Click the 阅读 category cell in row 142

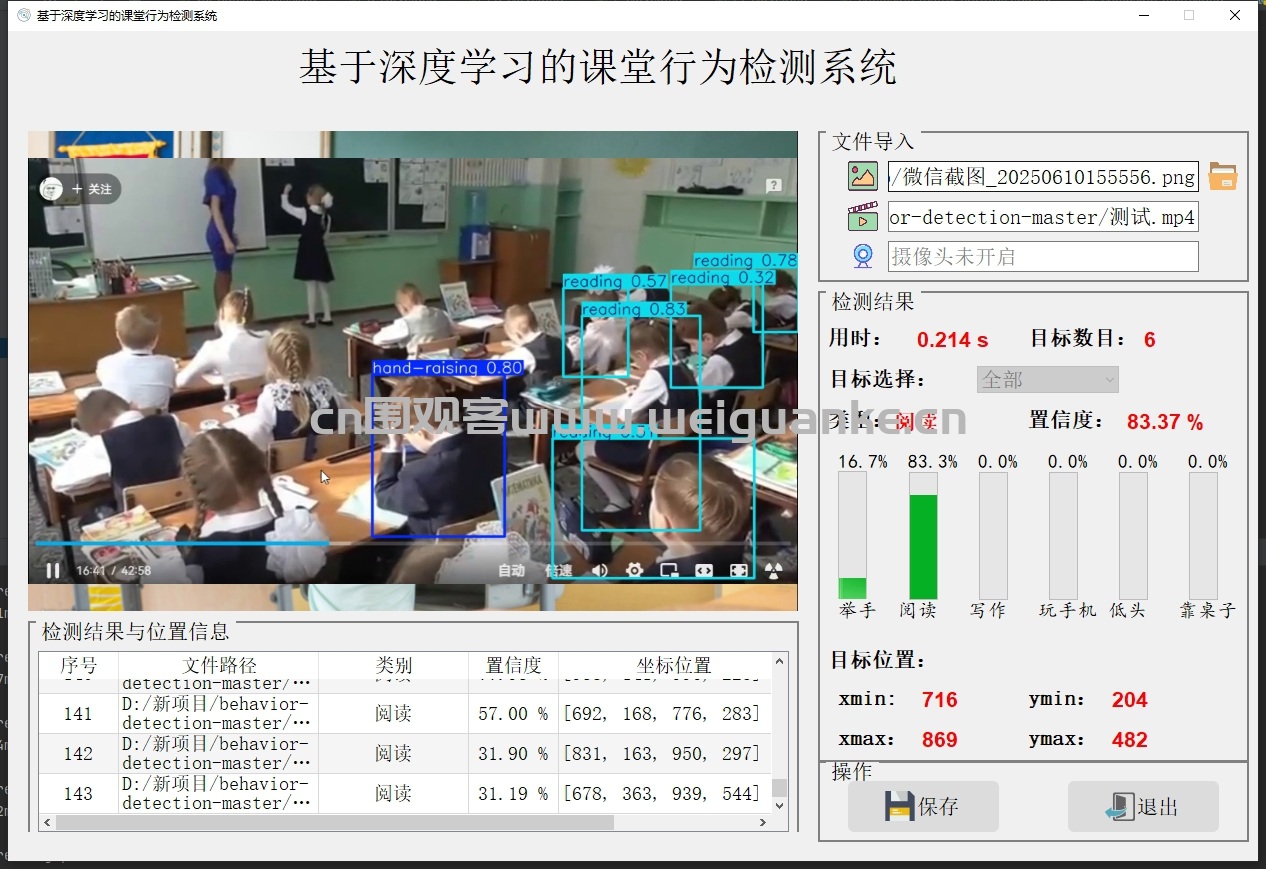pyautogui.click(x=394, y=754)
